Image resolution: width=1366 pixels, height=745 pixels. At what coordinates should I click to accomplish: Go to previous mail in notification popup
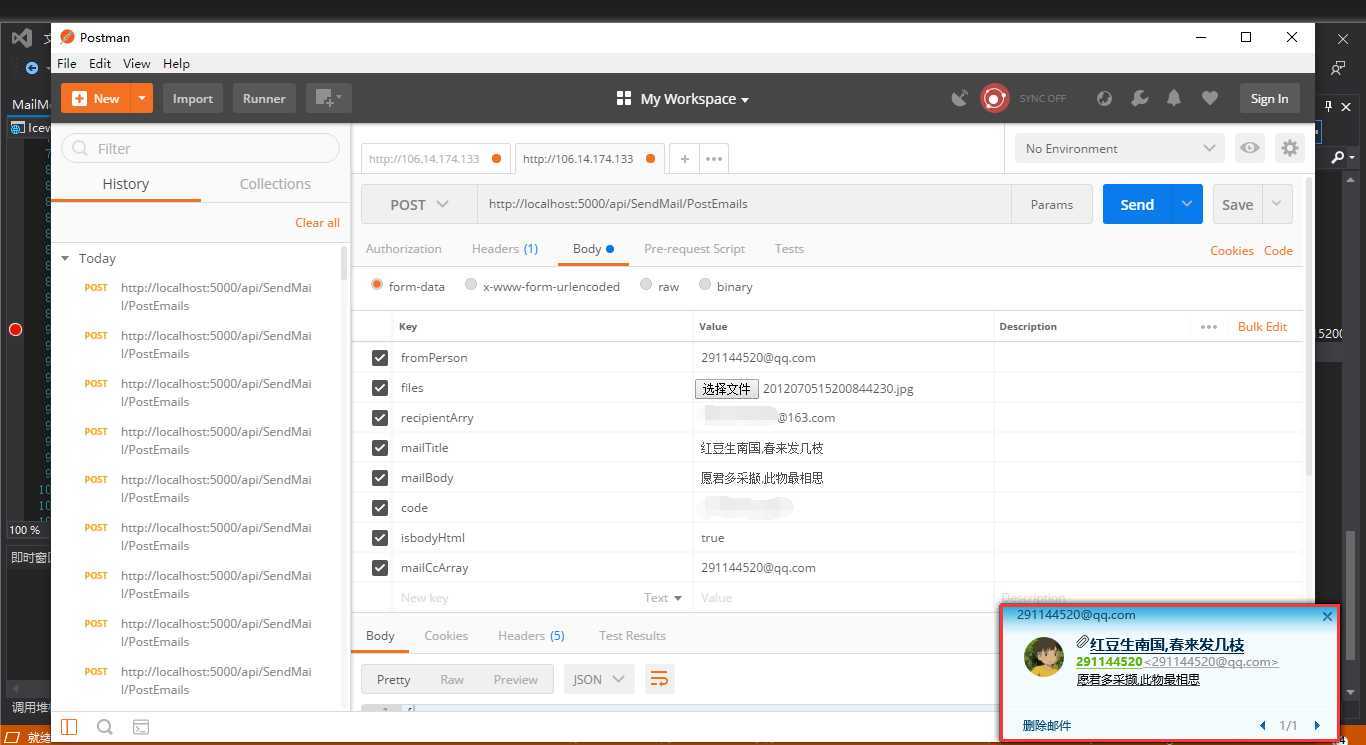click(x=1262, y=726)
